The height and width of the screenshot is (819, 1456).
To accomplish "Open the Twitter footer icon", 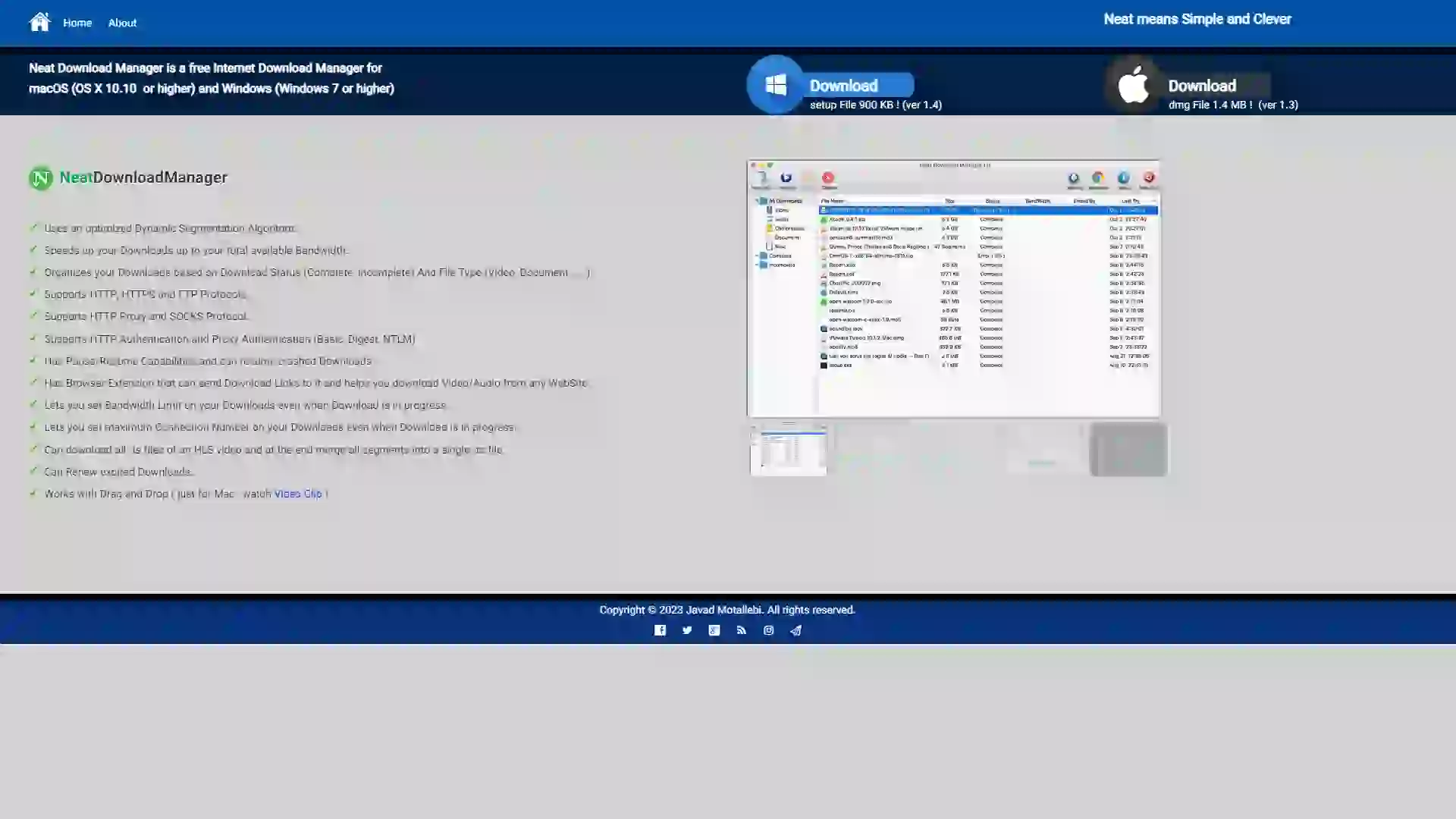I will pos(687,630).
